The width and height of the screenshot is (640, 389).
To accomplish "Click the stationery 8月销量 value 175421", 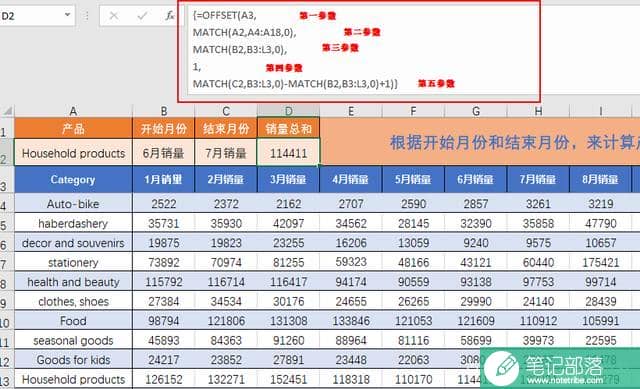I will [x=600, y=262].
